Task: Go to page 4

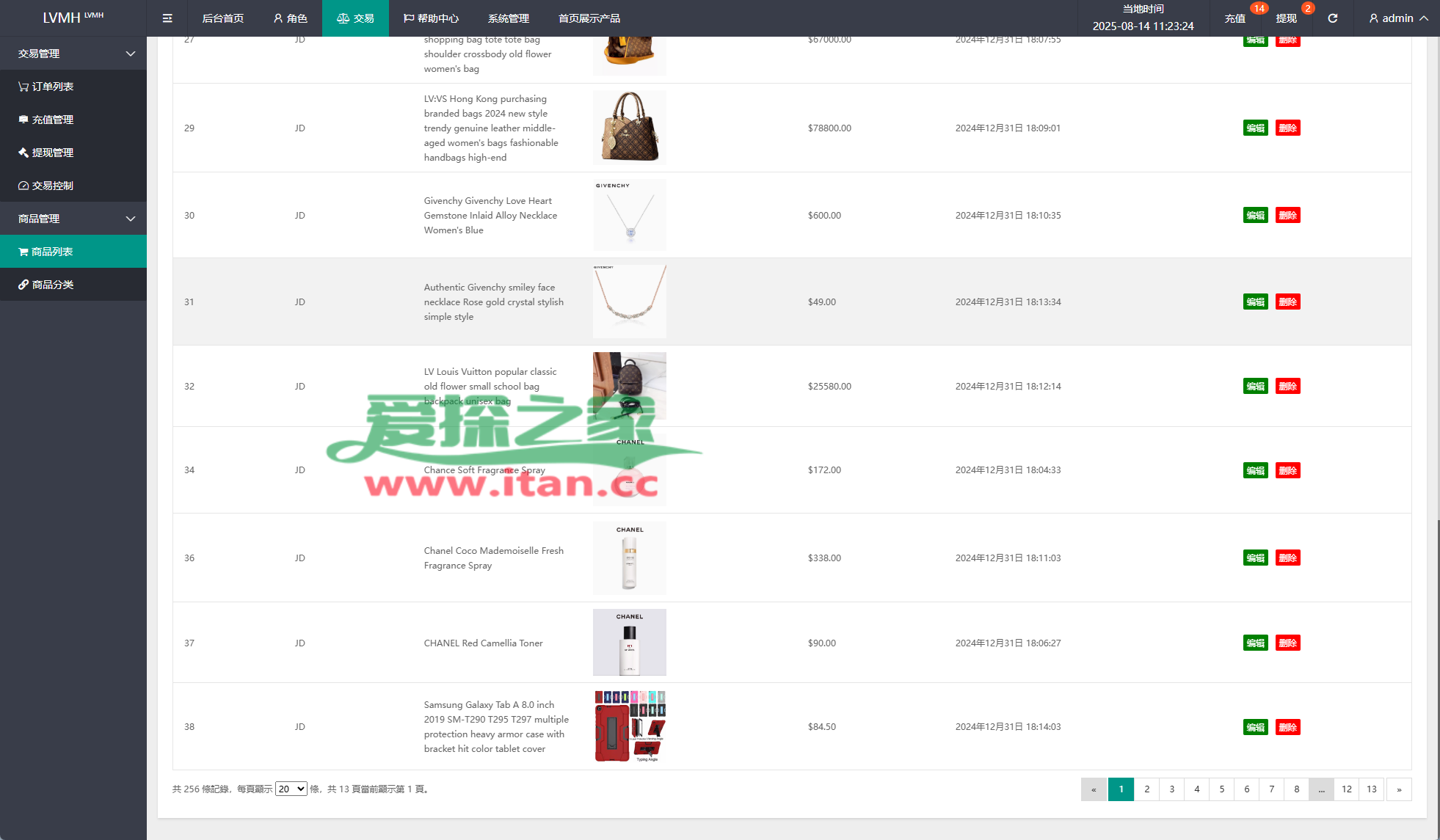Action: tap(1196, 789)
